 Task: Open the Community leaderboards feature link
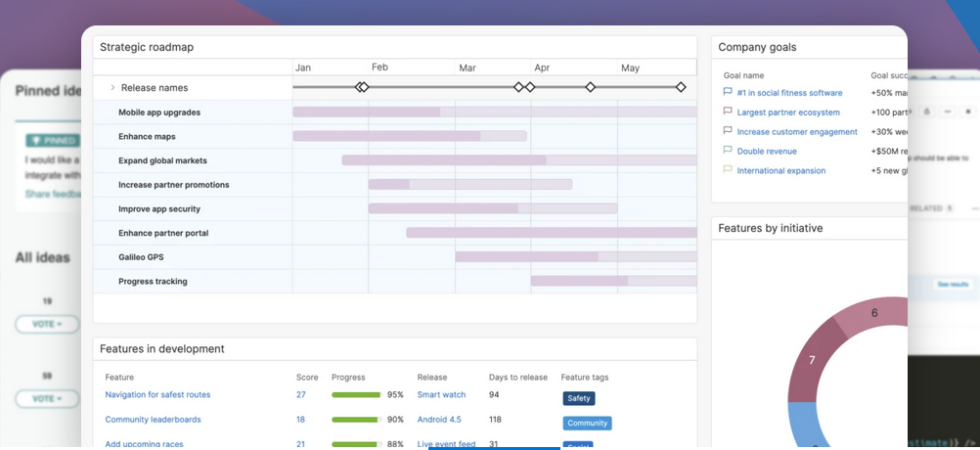(x=153, y=419)
